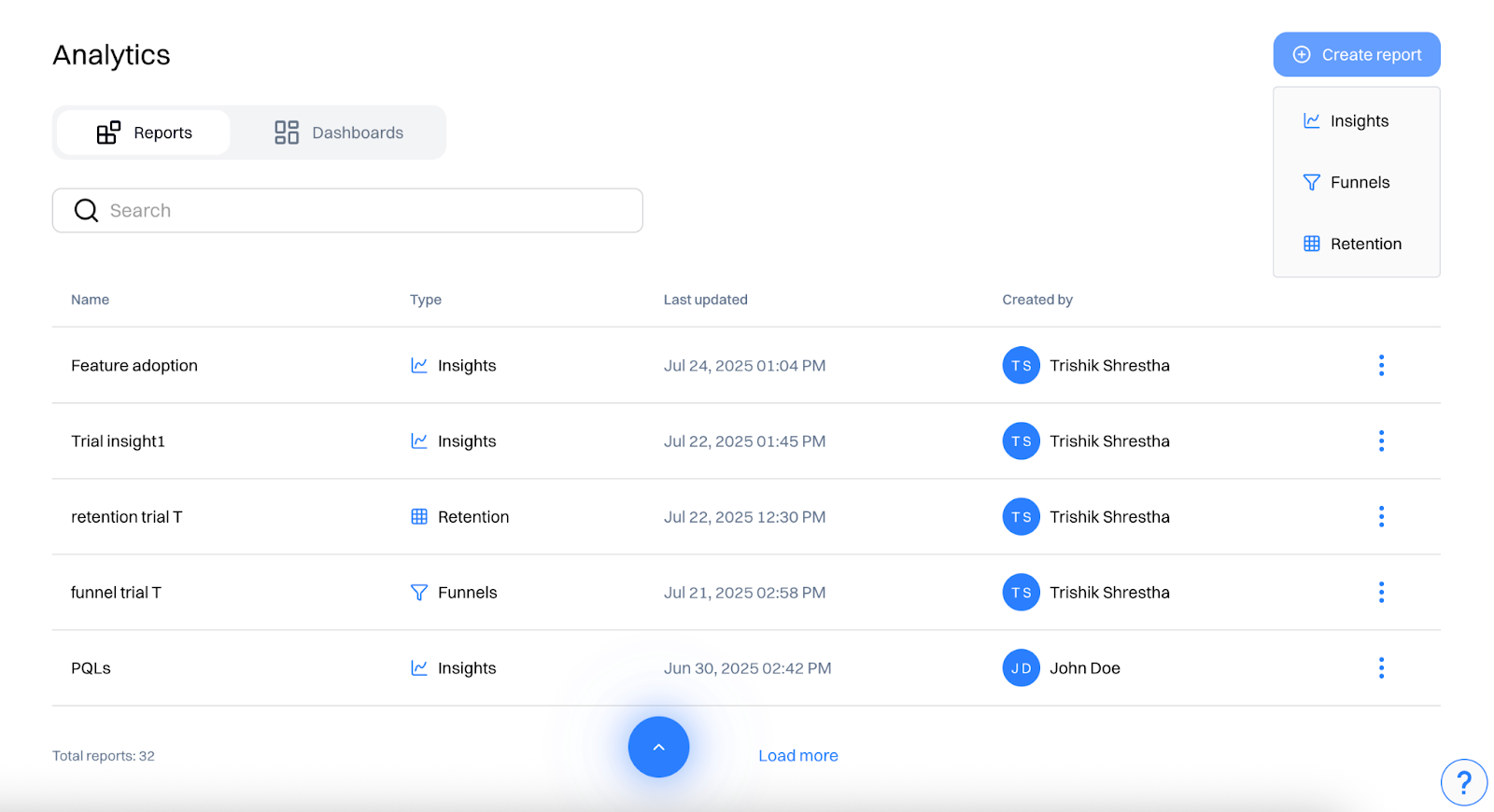1494x812 pixels.
Task: Open the Trial insight1 report
Action: [x=118, y=441]
